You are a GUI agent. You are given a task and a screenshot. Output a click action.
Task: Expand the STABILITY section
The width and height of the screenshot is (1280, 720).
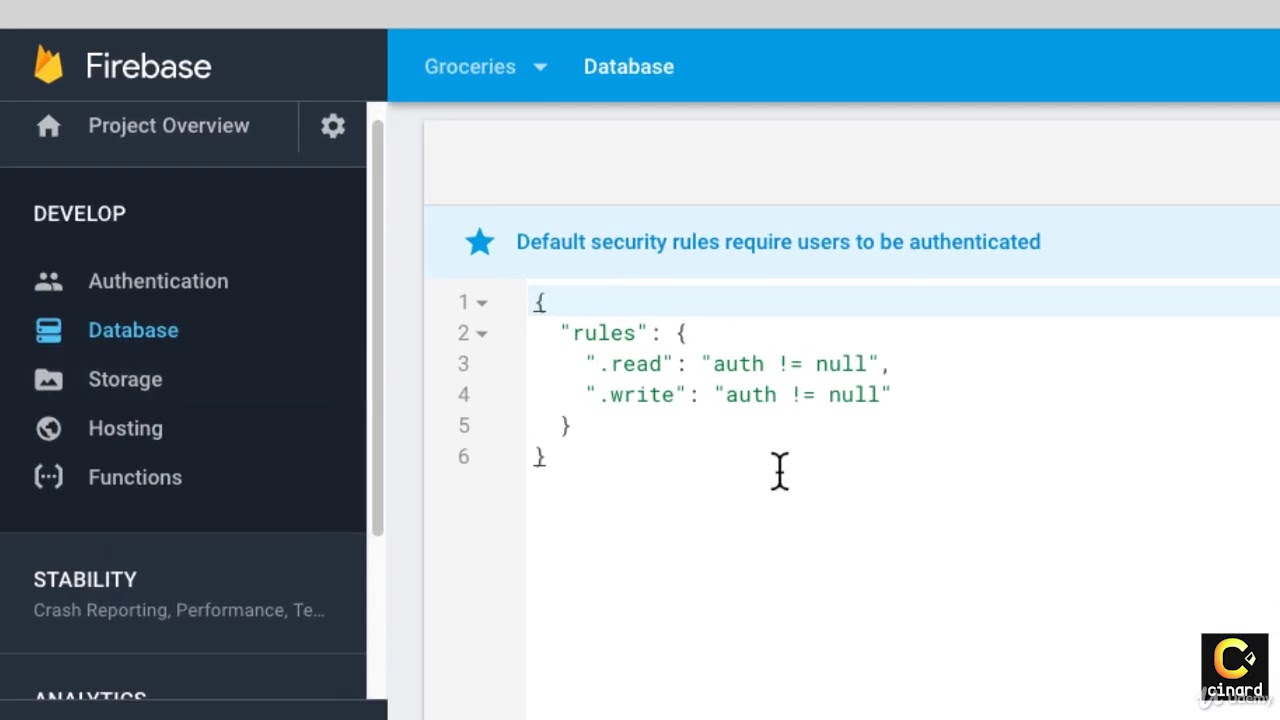183,594
